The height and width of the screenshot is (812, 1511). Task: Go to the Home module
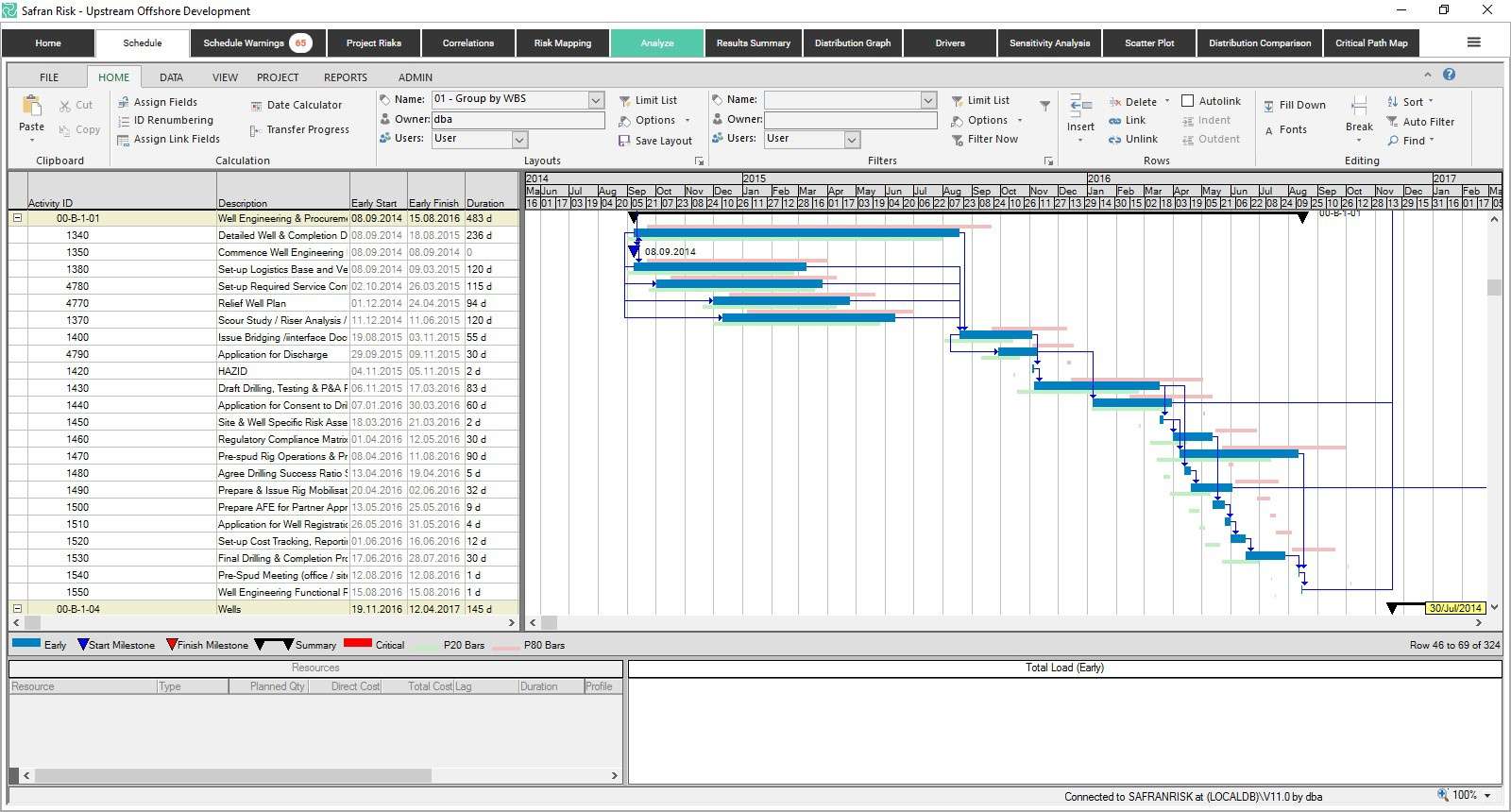48,43
